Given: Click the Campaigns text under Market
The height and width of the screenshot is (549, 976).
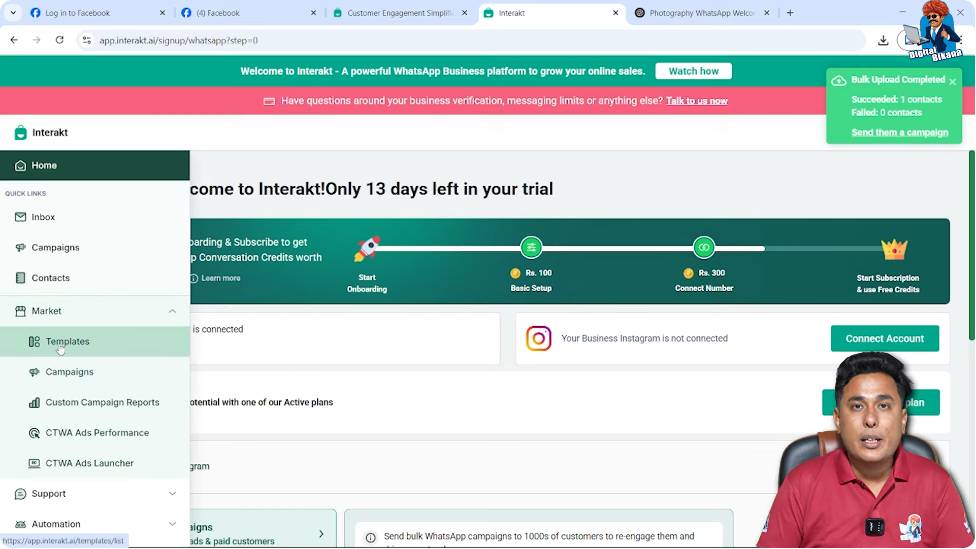Looking at the screenshot, I should 69,372.
